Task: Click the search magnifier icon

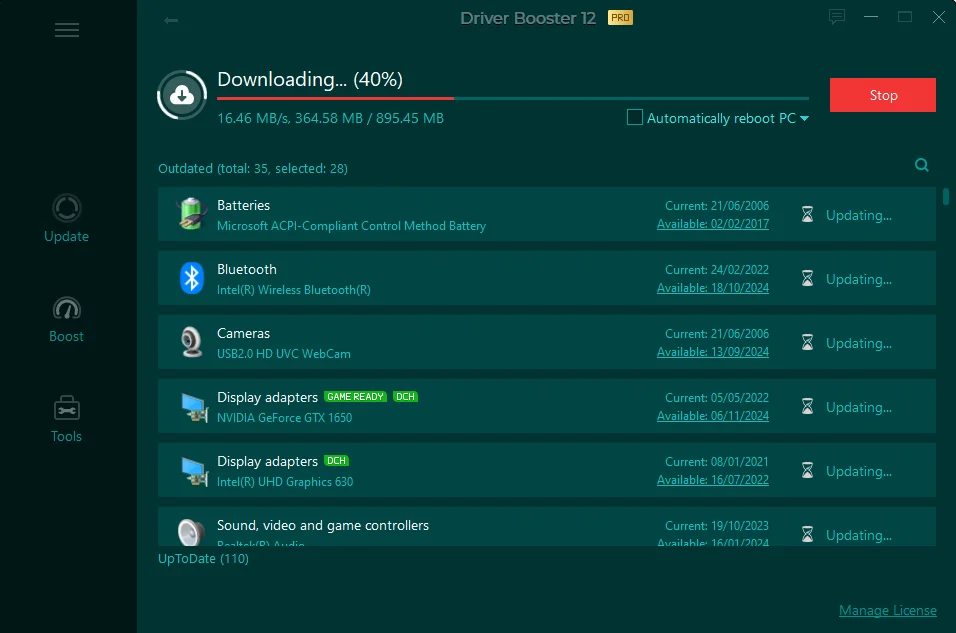Action: point(921,165)
